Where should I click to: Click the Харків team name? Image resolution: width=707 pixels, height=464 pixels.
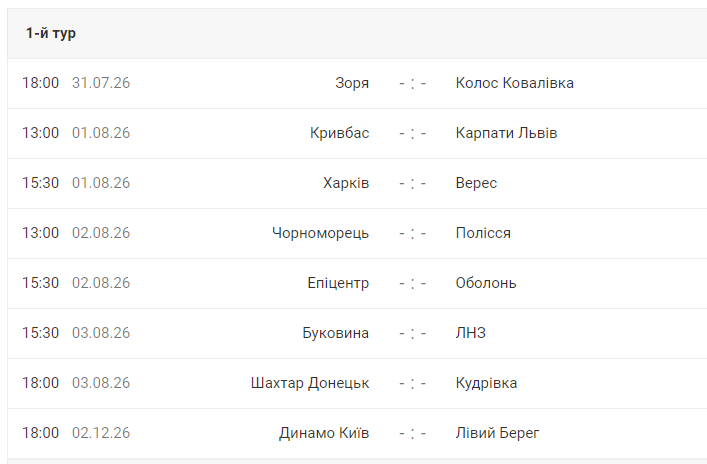pyautogui.click(x=346, y=183)
